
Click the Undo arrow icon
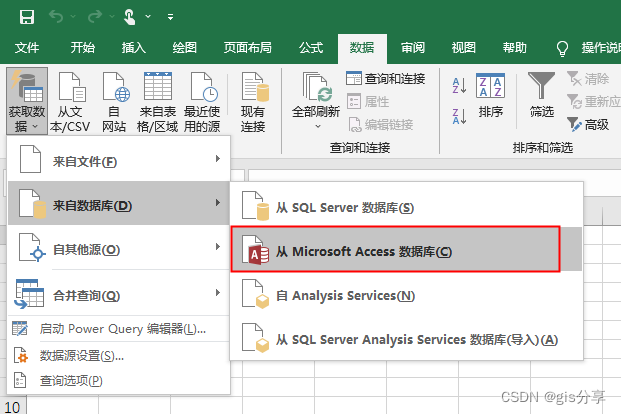coord(56,17)
